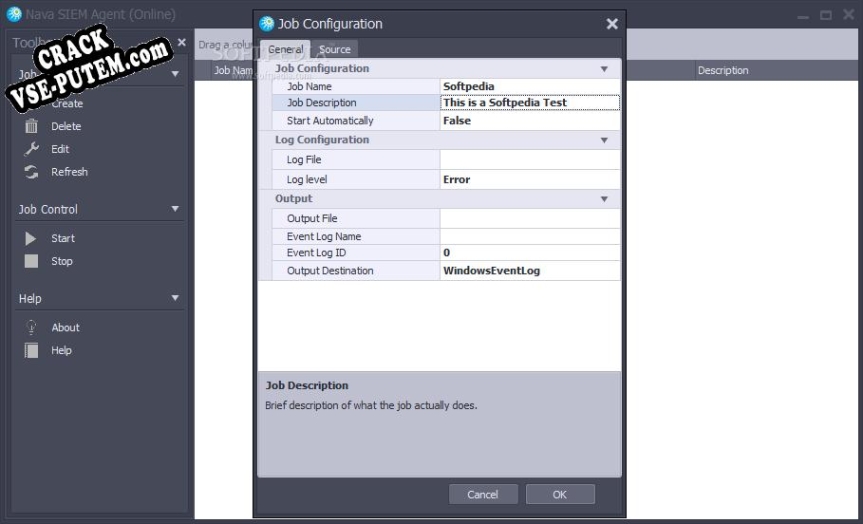Select the Log level property label
Image resolution: width=863 pixels, height=524 pixels.
307,179
